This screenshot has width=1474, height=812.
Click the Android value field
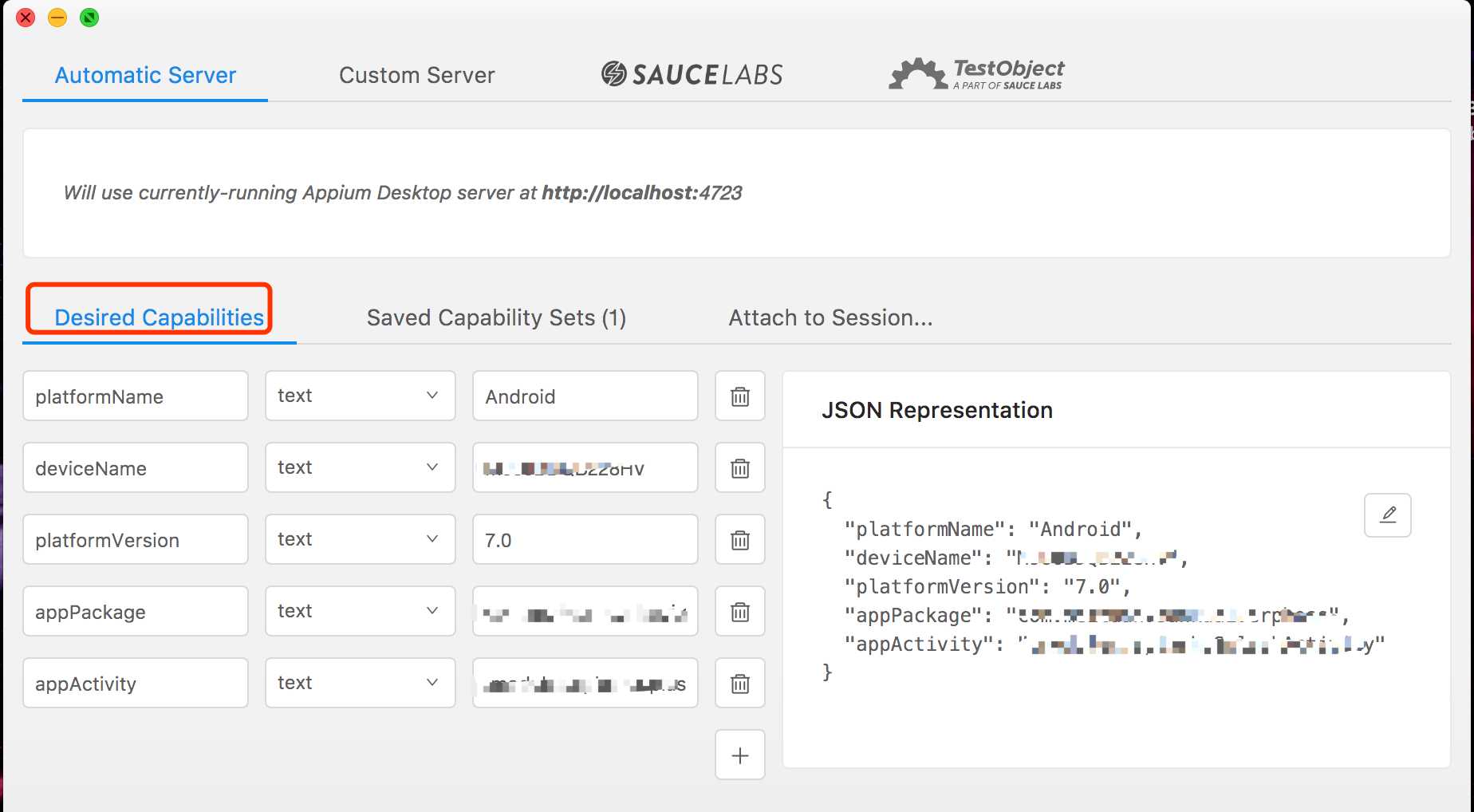tap(585, 396)
